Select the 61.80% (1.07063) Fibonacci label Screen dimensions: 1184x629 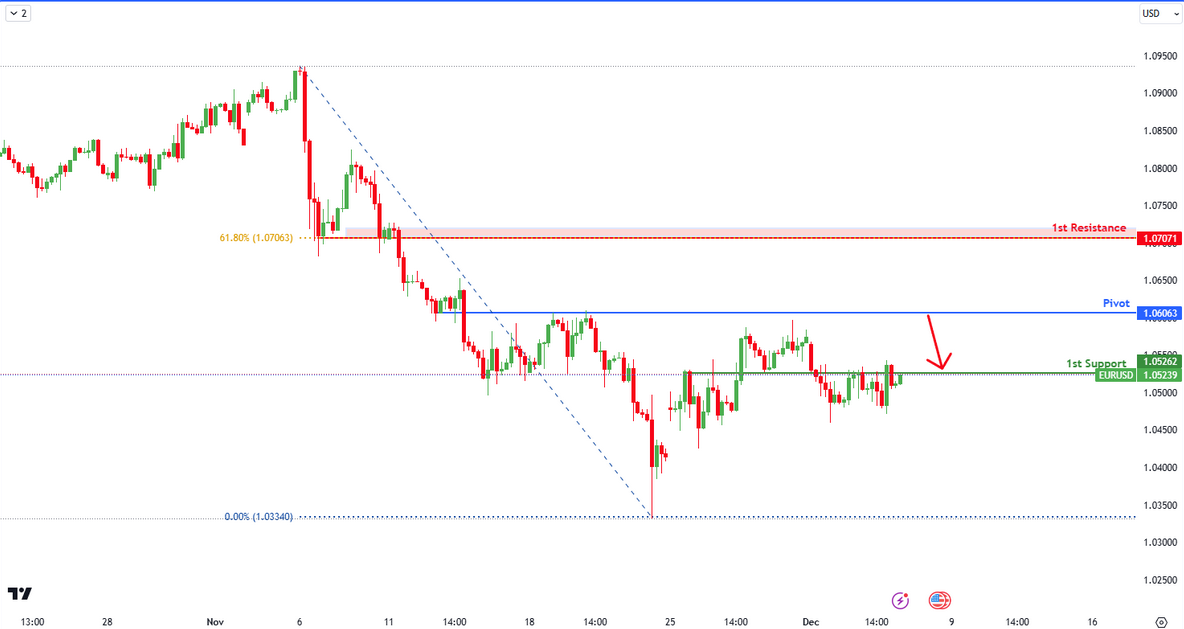click(x=256, y=238)
